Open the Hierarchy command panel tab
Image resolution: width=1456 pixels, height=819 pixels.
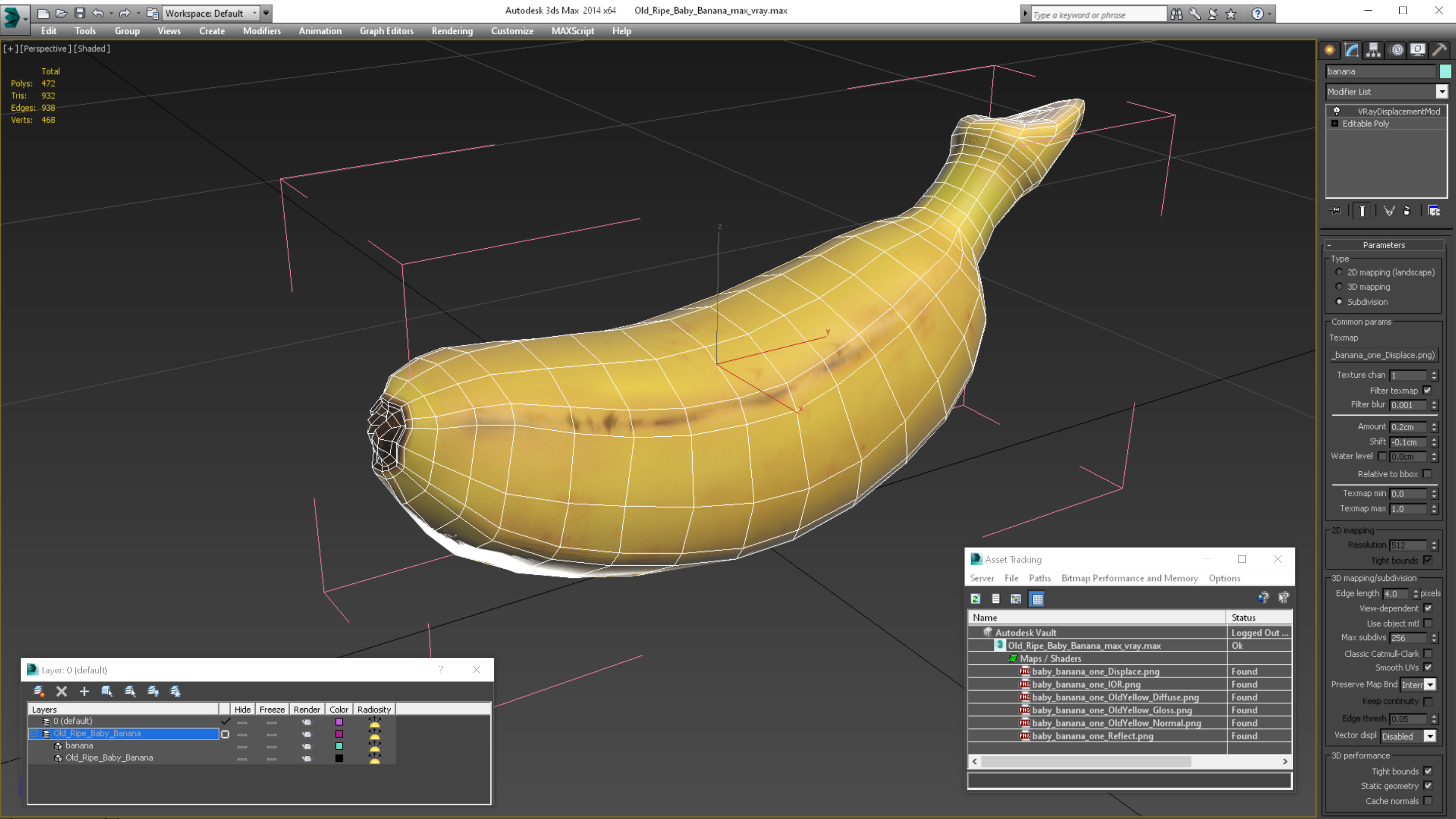tap(1374, 51)
